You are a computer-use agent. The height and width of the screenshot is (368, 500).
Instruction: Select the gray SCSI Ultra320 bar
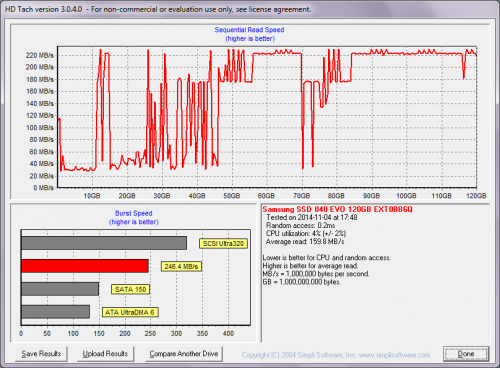pos(104,243)
